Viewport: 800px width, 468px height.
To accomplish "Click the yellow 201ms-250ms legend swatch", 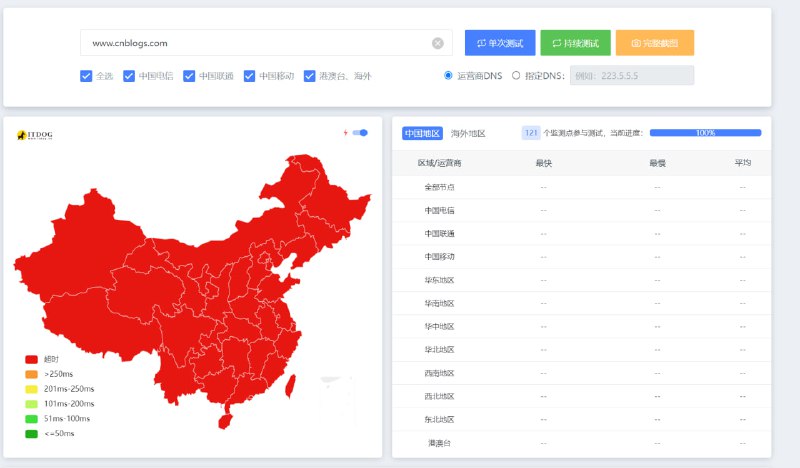I will point(32,389).
